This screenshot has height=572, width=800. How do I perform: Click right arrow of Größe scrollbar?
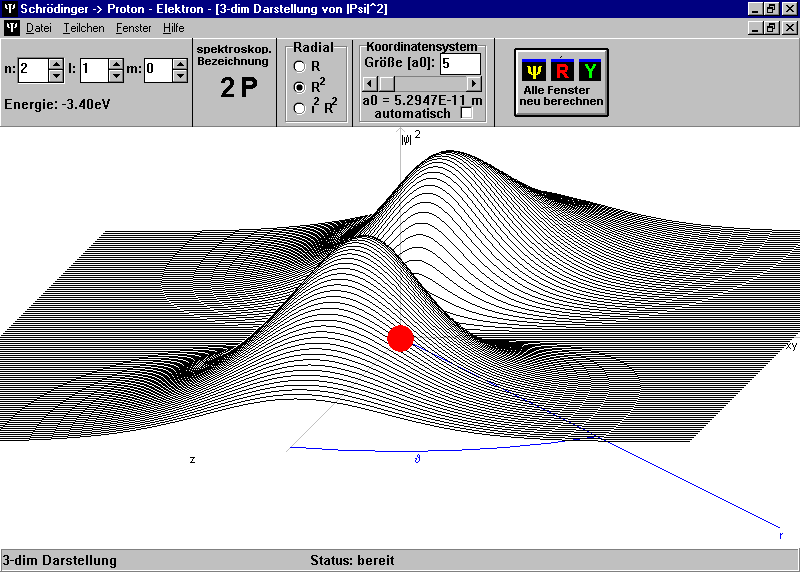click(x=474, y=83)
